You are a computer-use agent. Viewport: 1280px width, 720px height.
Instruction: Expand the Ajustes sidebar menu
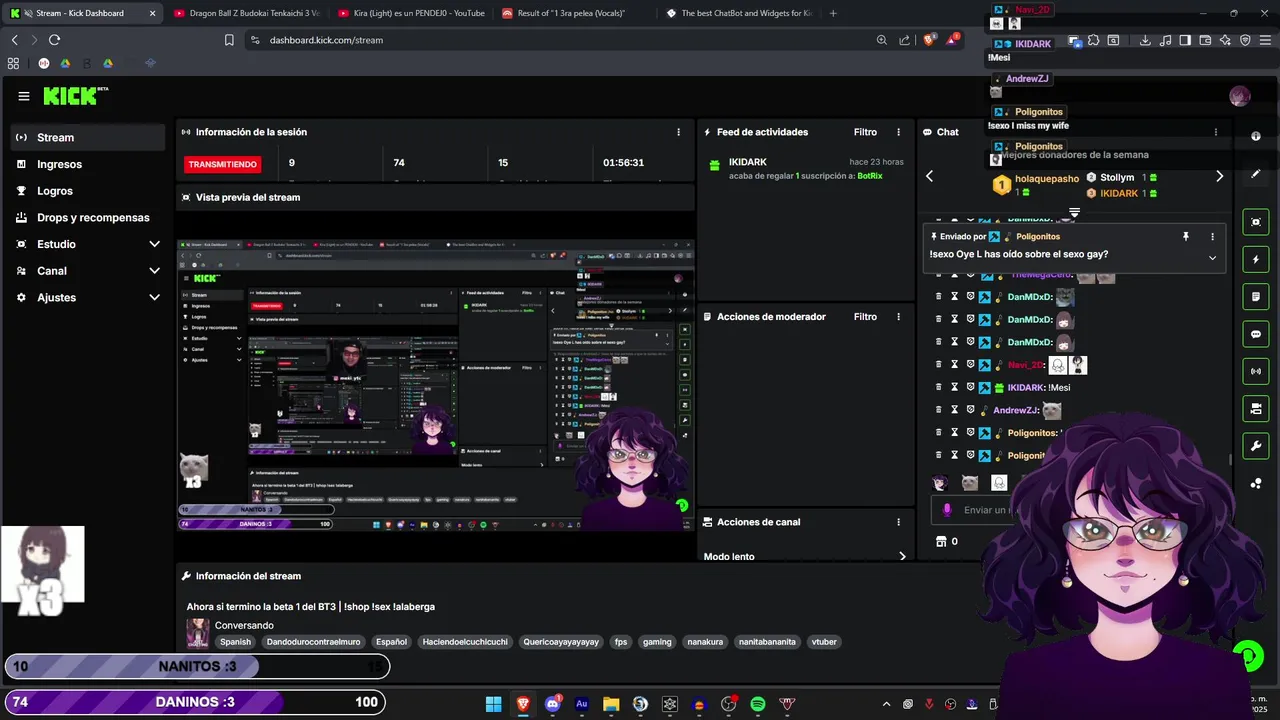click(88, 297)
